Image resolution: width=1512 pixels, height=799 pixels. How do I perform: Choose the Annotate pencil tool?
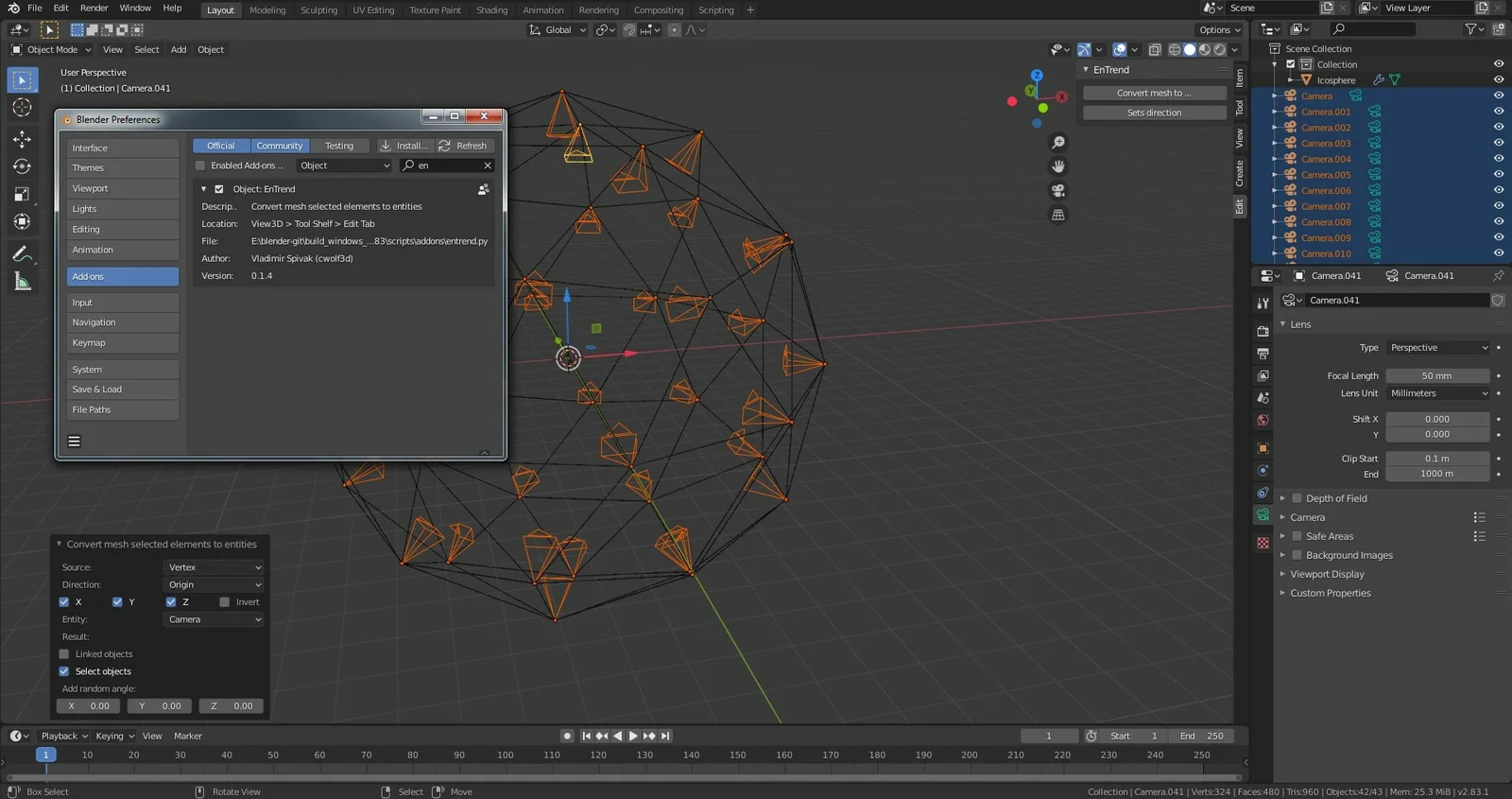pos(22,253)
